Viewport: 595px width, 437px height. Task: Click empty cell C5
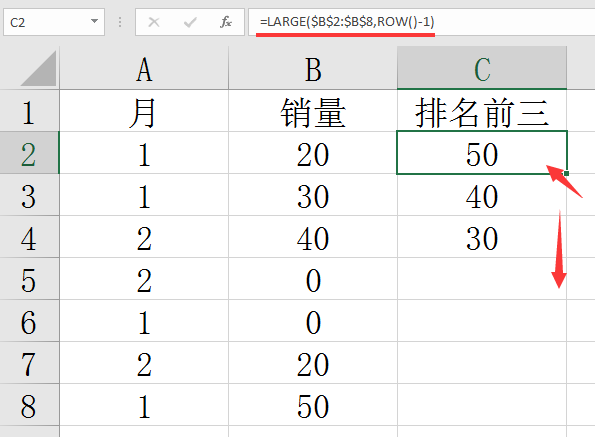(x=482, y=279)
